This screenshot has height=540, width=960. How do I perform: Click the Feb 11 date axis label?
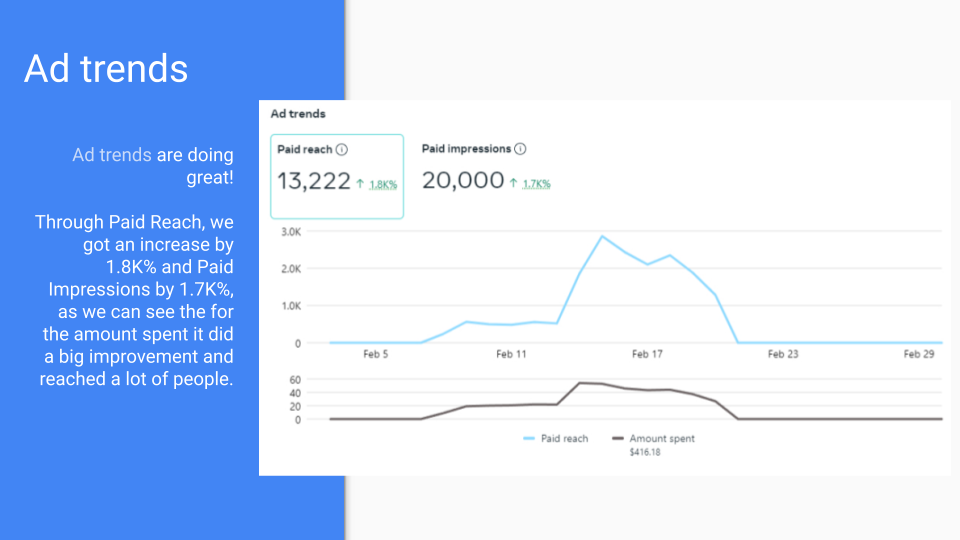(x=511, y=354)
